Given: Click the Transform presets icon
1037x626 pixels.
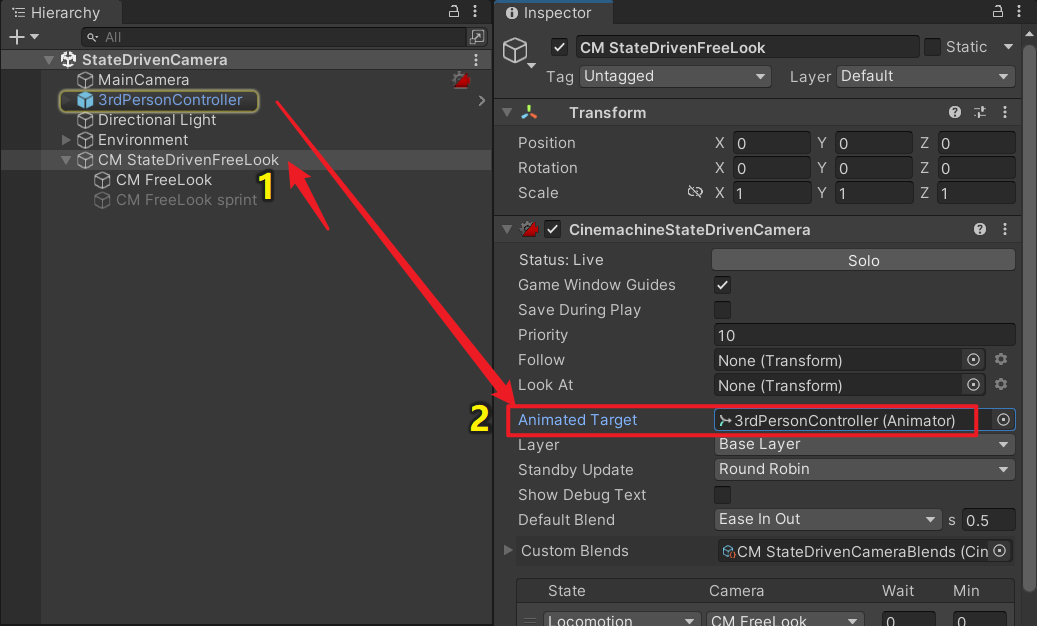Looking at the screenshot, I should (x=980, y=112).
